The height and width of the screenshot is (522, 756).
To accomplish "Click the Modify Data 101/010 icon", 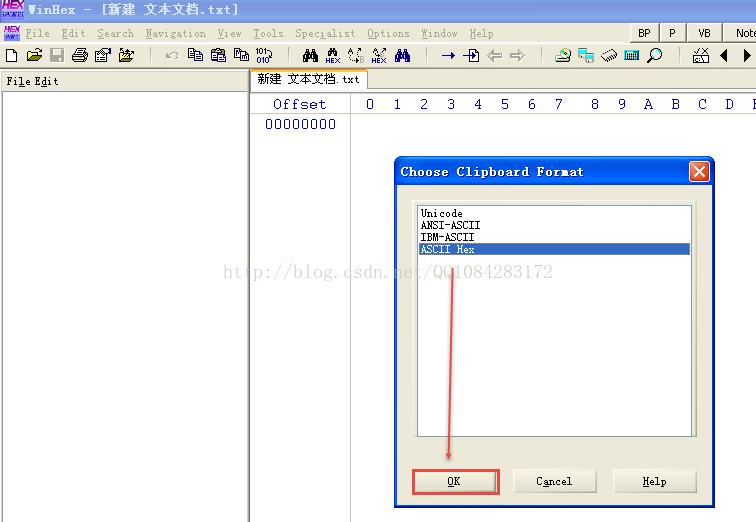I will coord(264,55).
